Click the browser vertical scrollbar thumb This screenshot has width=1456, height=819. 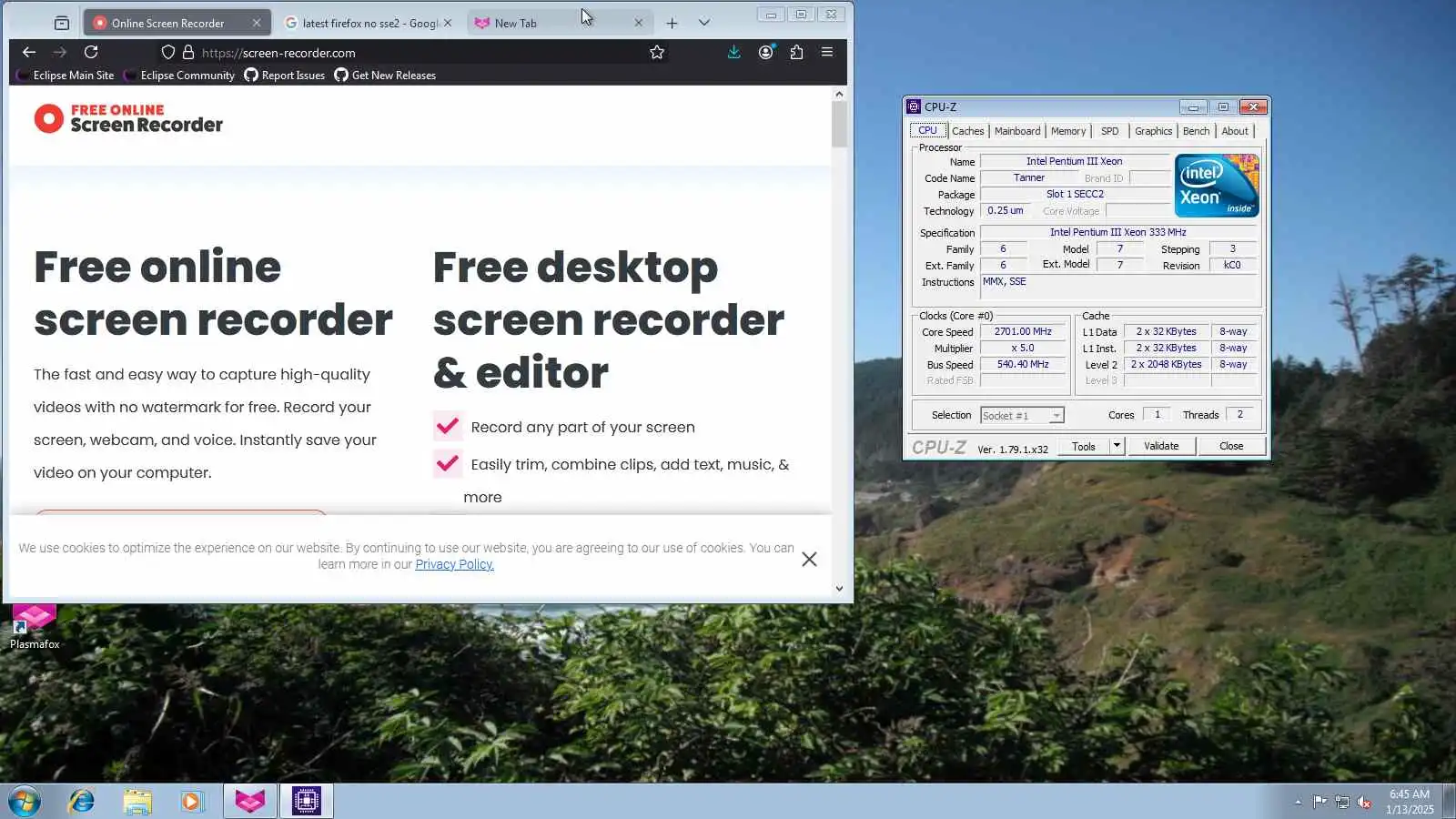(839, 124)
